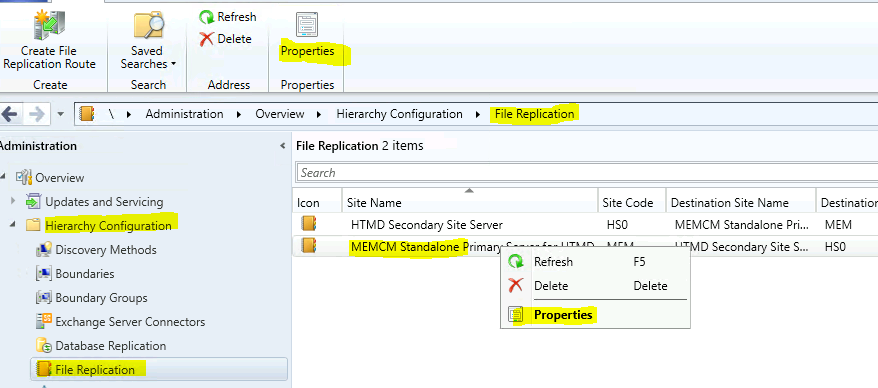Expand breadcrumb arrow after Administration
The image size is (878, 388).
[239, 115]
